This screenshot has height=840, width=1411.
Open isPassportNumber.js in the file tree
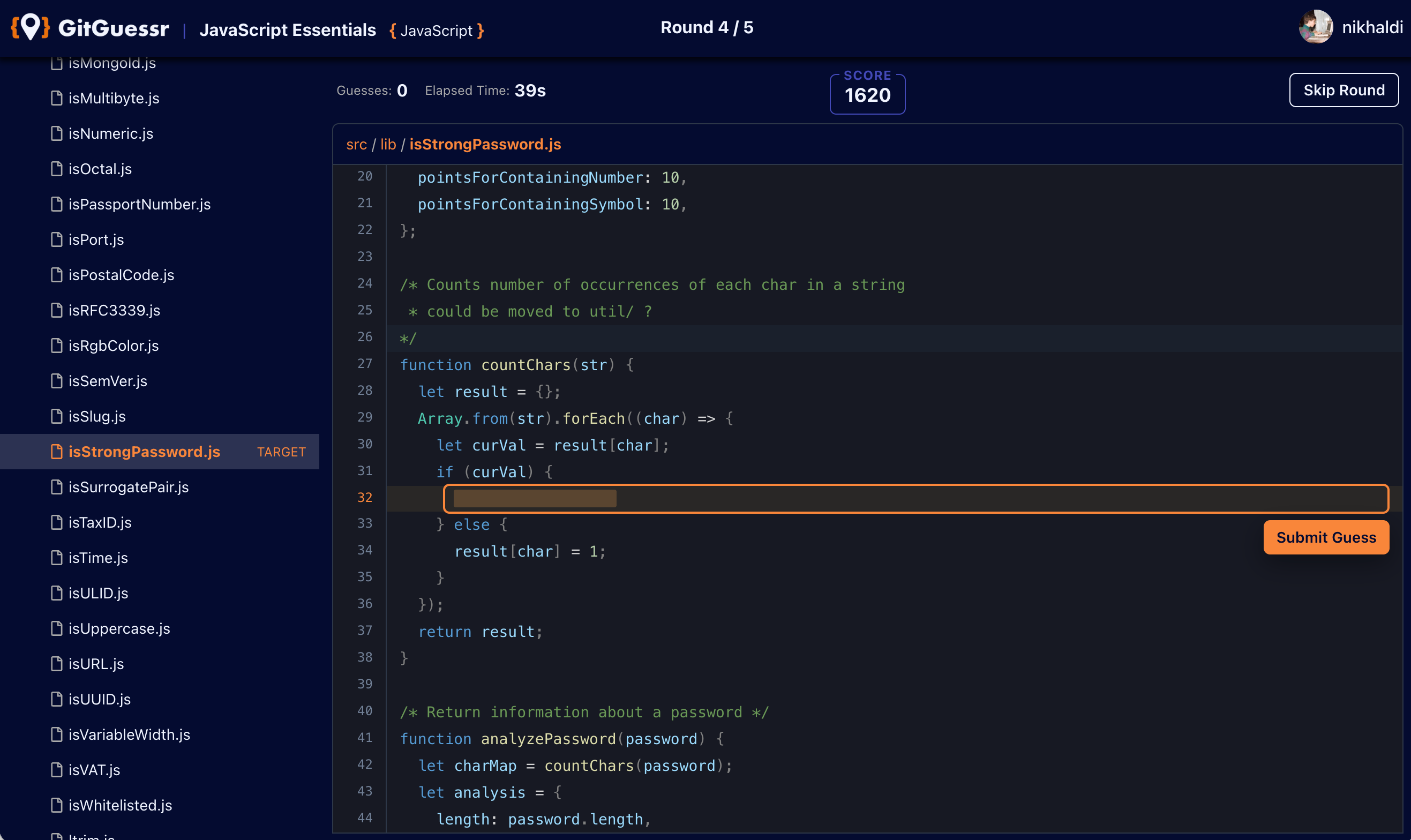[139, 204]
